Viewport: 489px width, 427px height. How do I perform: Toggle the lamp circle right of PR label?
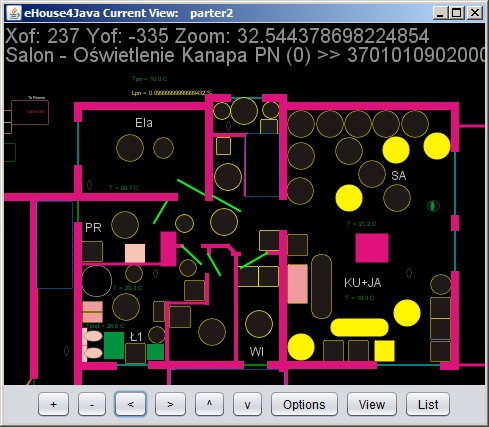click(x=125, y=225)
